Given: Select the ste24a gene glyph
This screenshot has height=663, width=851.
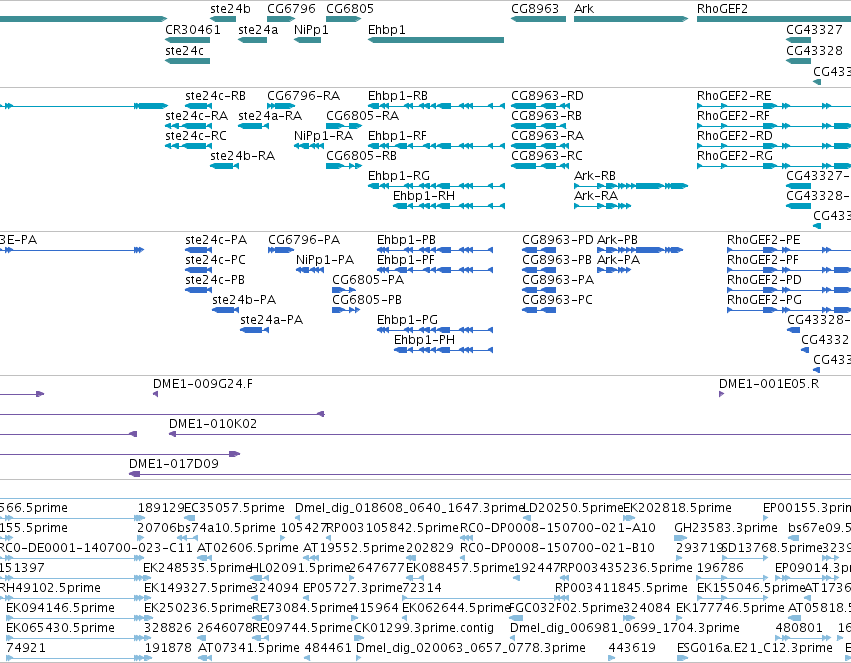Looking at the screenshot, I should click(252, 40).
